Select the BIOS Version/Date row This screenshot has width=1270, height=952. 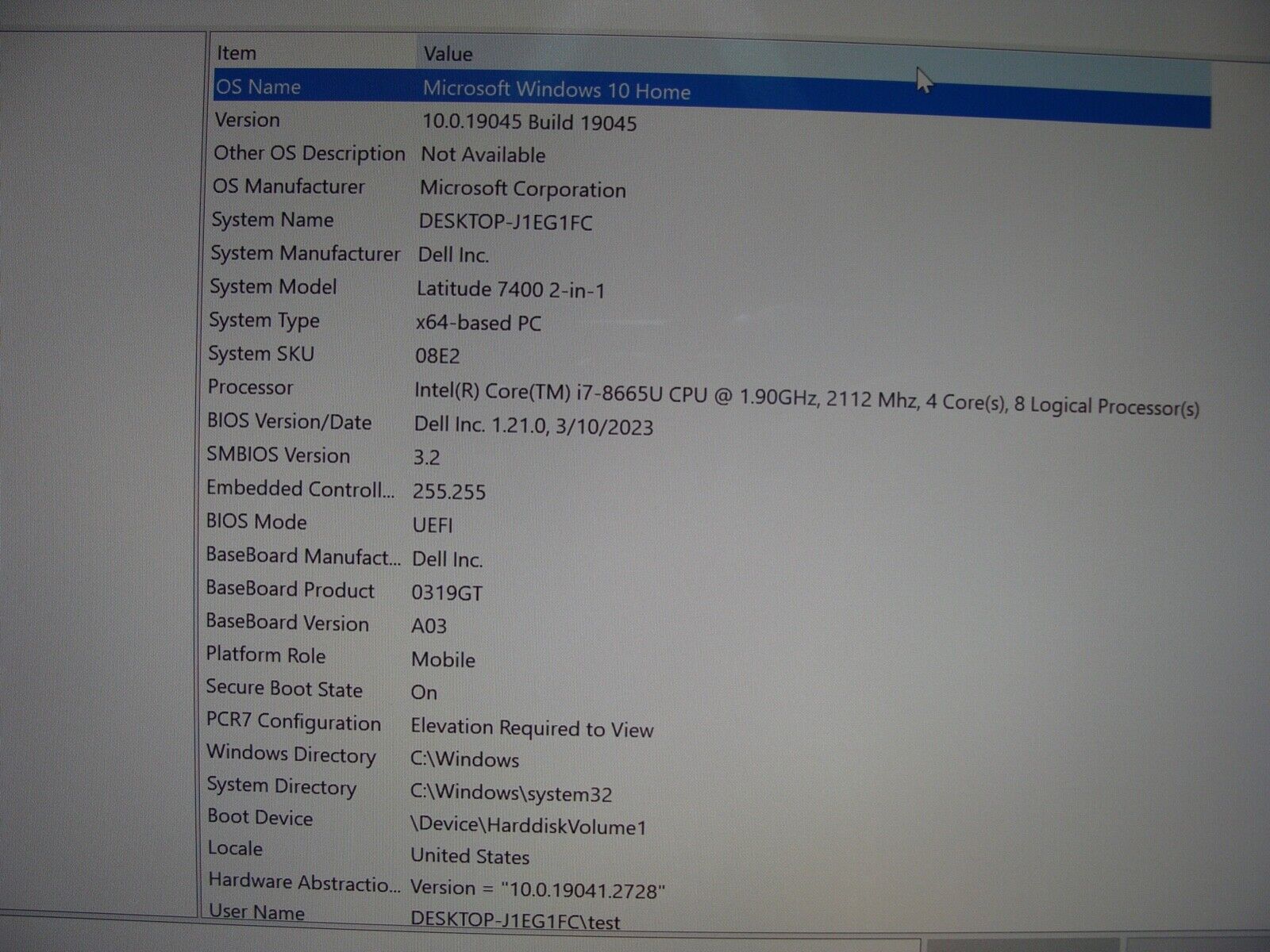289,421
